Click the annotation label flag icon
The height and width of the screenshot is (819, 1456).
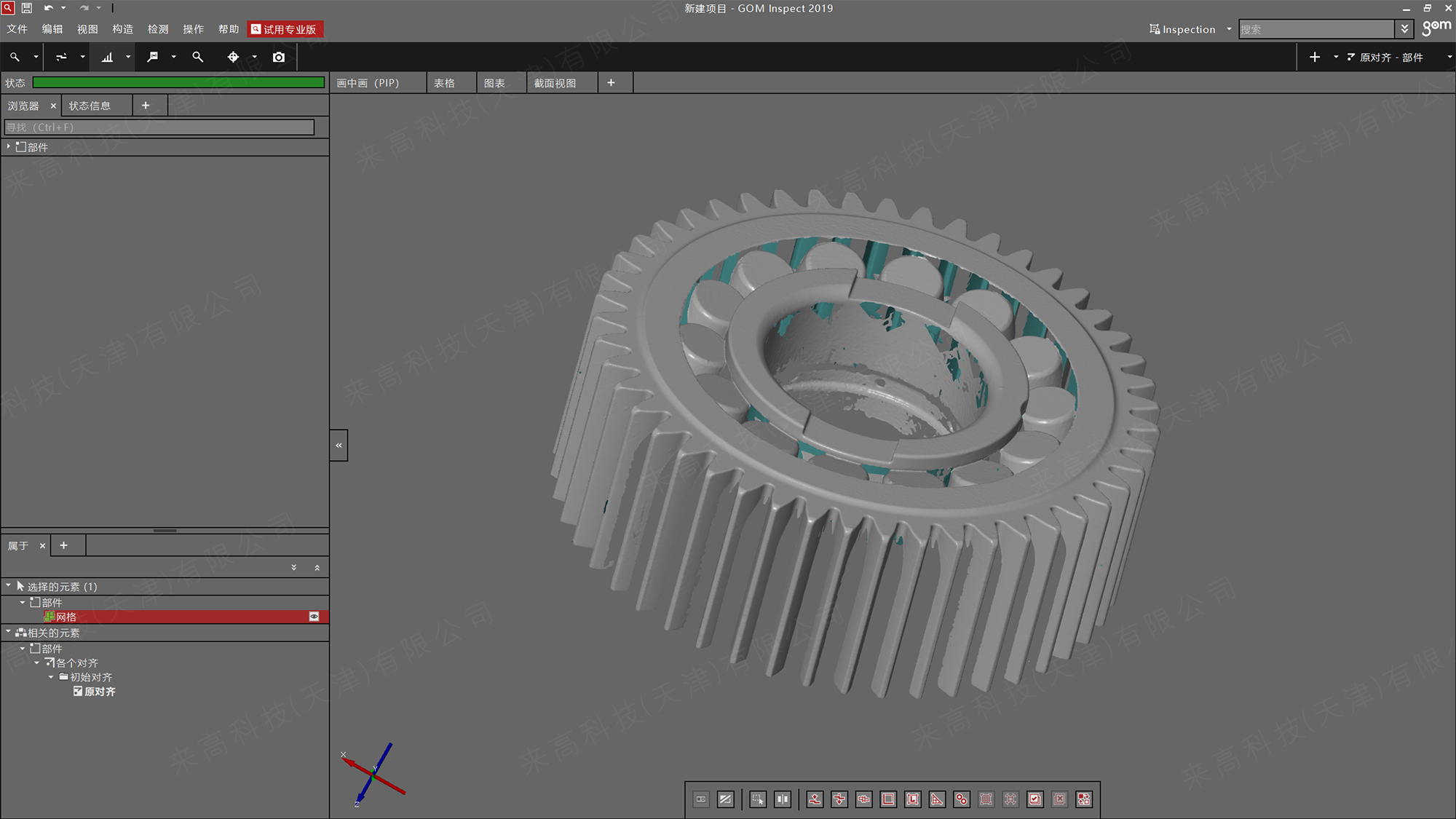point(152,57)
